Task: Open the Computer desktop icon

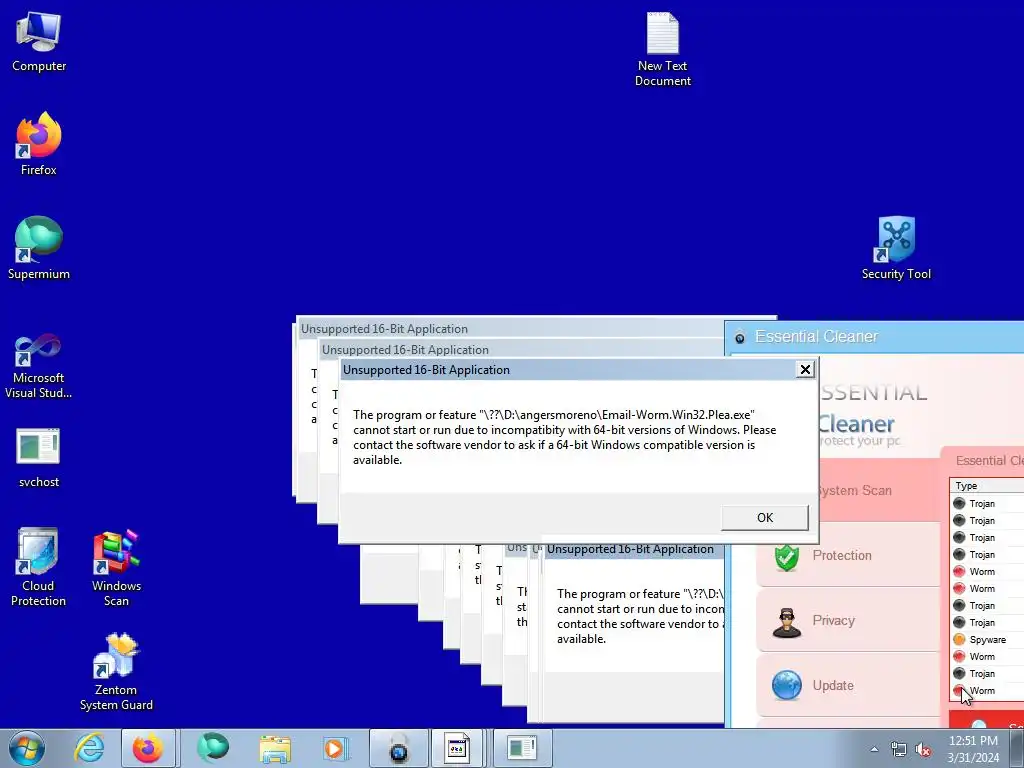Action: tap(39, 42)
